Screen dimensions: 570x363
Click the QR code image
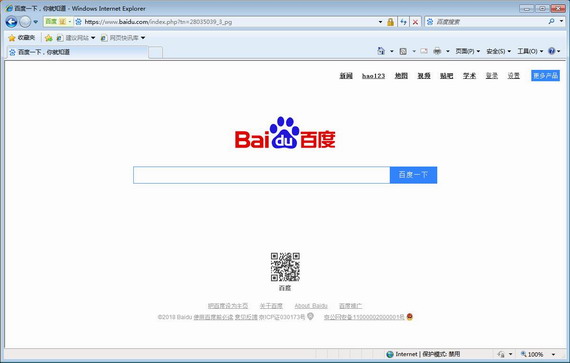(x=285, y=267)
